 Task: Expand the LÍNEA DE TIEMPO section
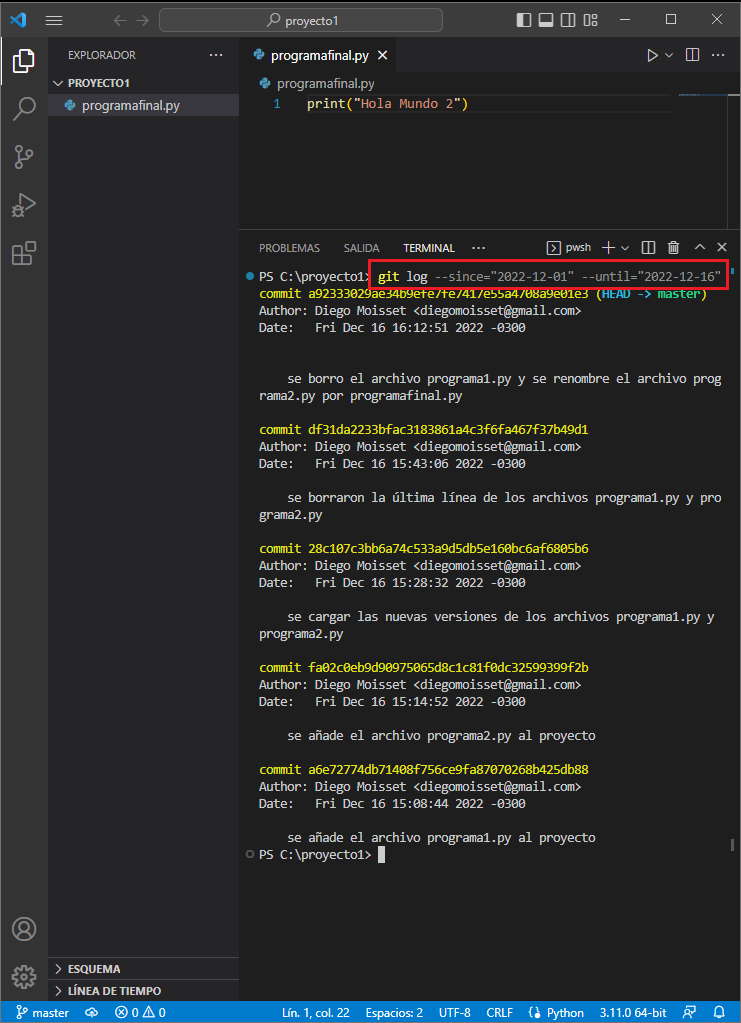point(144,990)
